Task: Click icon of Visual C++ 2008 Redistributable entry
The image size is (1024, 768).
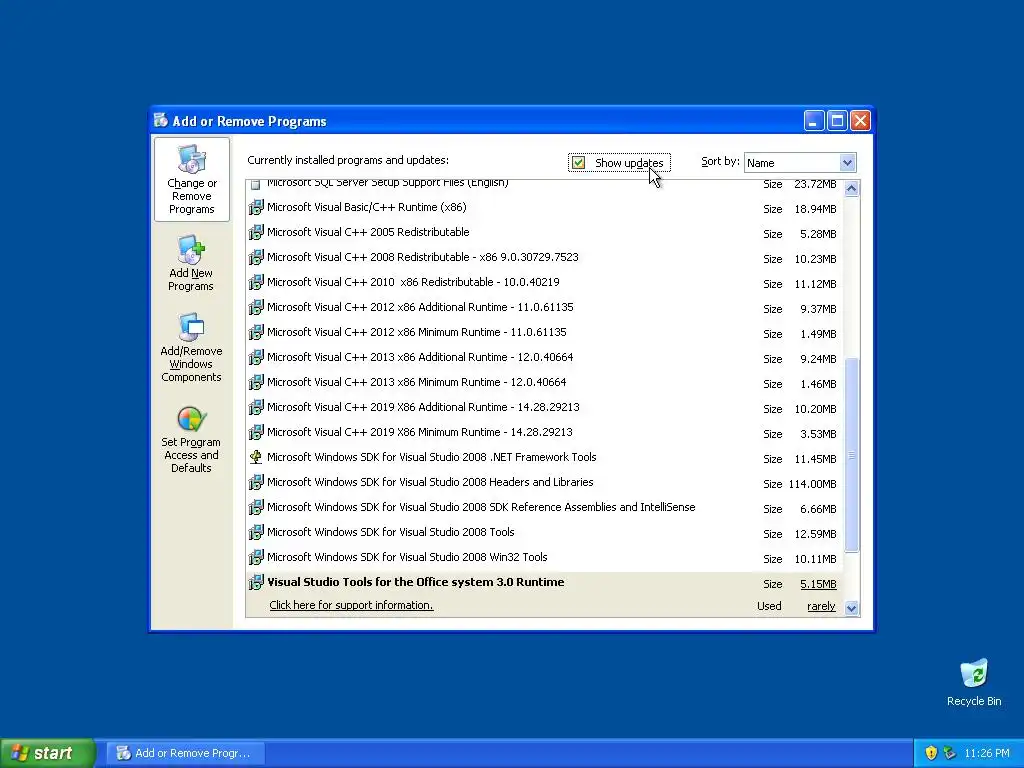Action: point(256,257)
